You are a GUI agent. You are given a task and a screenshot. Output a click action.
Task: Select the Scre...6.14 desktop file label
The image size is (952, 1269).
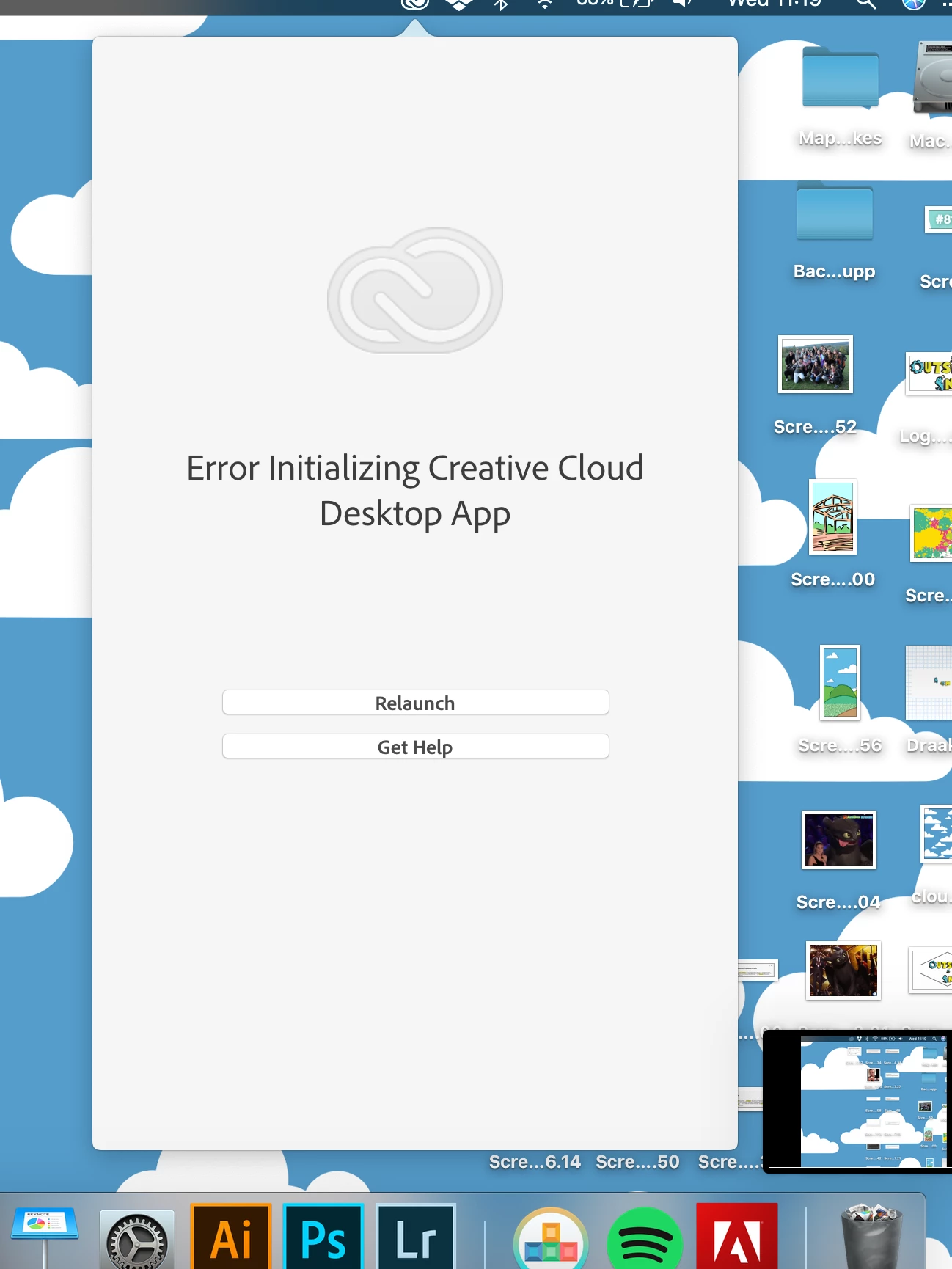coord(535,1162)
